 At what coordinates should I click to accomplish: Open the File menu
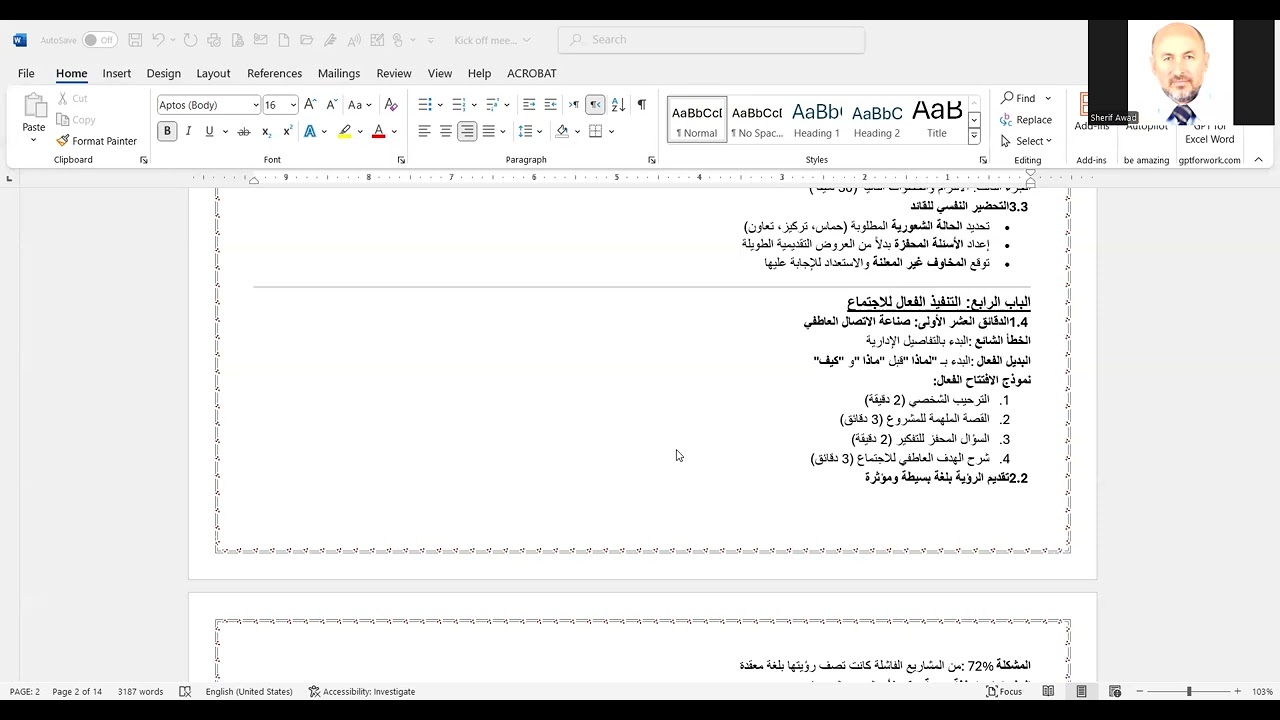[x=26, y=73]
